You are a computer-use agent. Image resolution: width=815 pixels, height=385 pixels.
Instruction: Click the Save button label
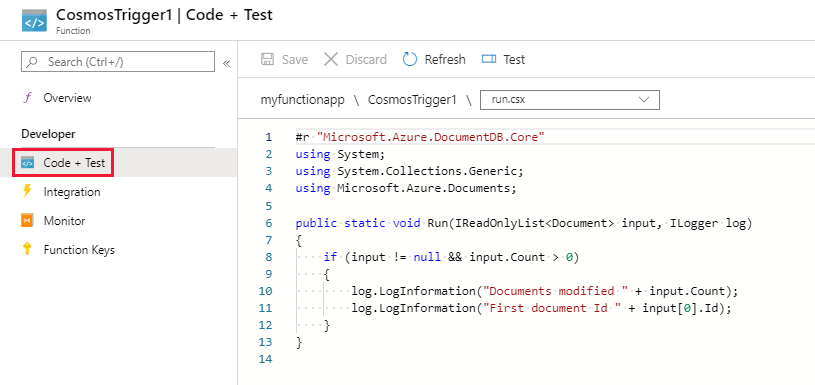pos(295,60)
